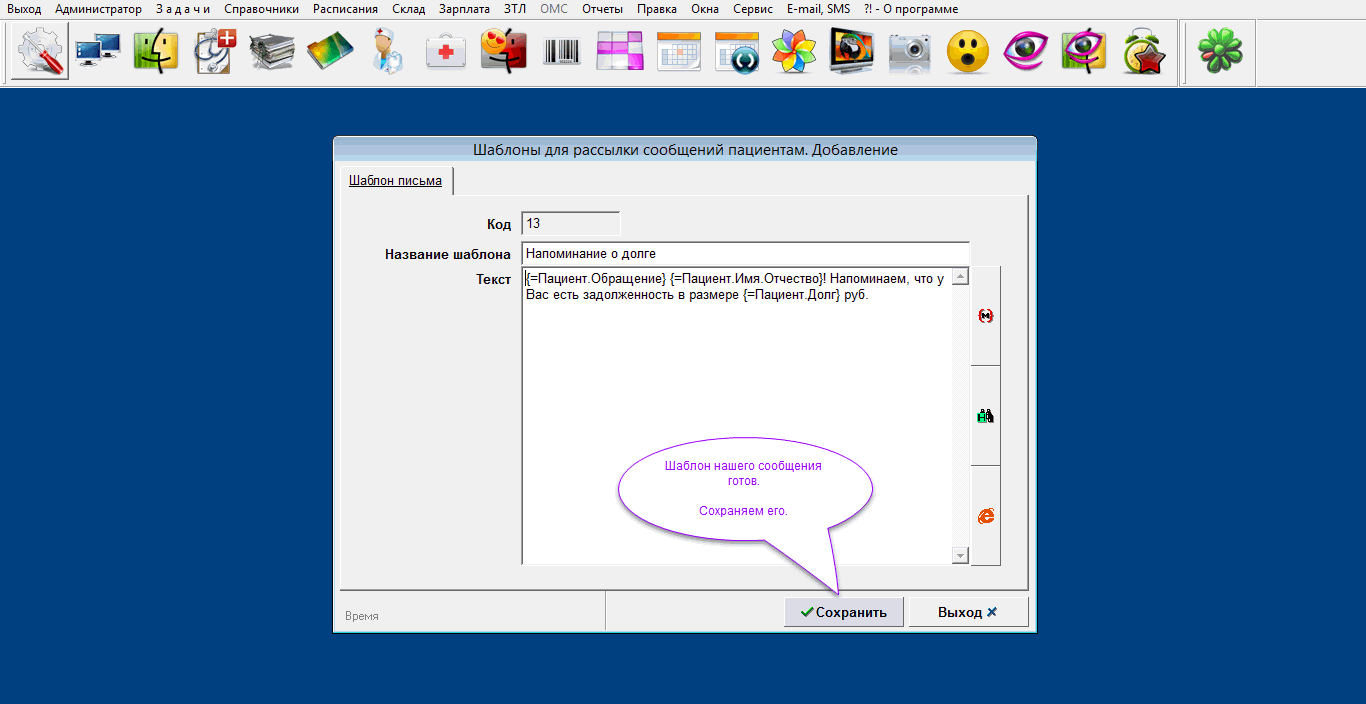Click the wrench and gear settings icon
The height and width of the screenshot is (704, 1366).
[40, 51]
